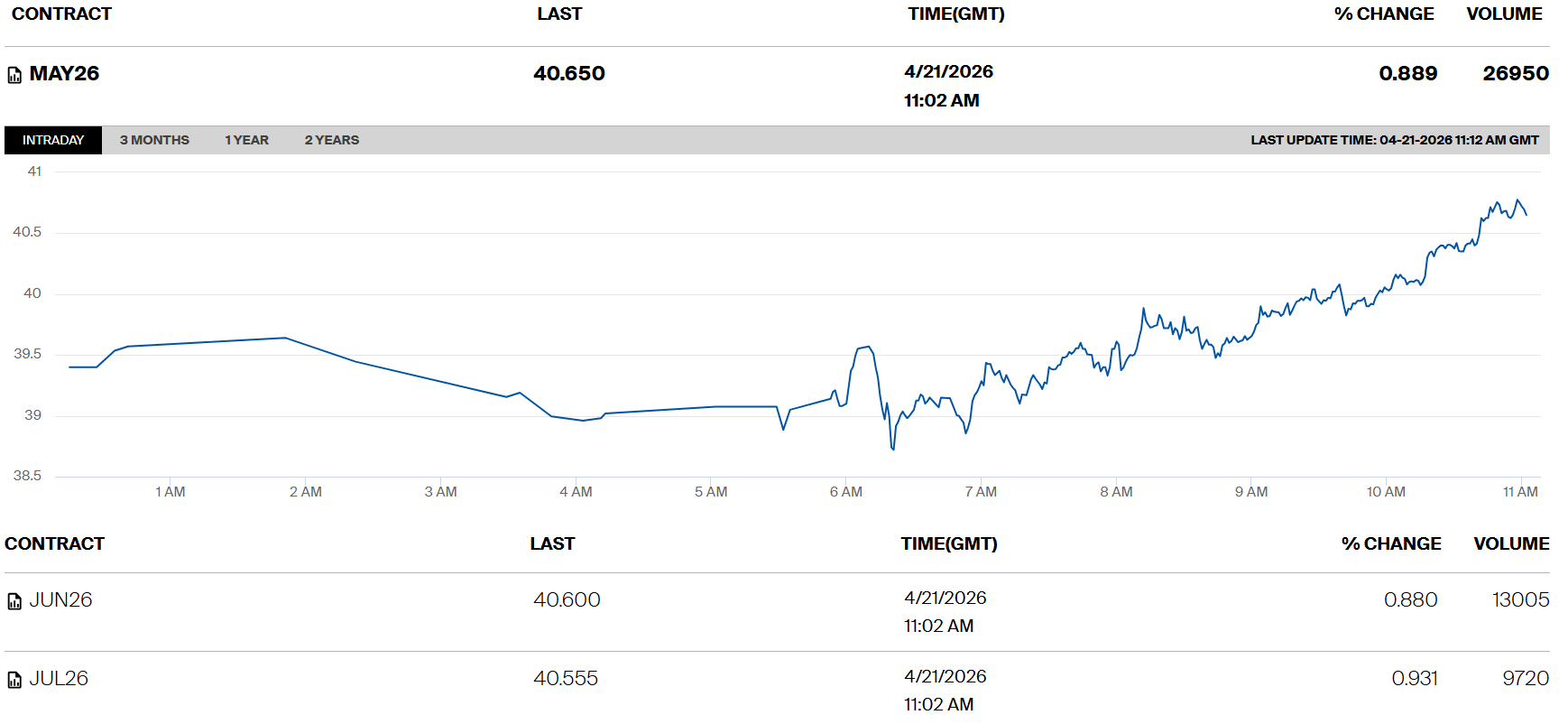Select the 3 Months tab
The image size is (1568, 724).
tap(154, 140)
